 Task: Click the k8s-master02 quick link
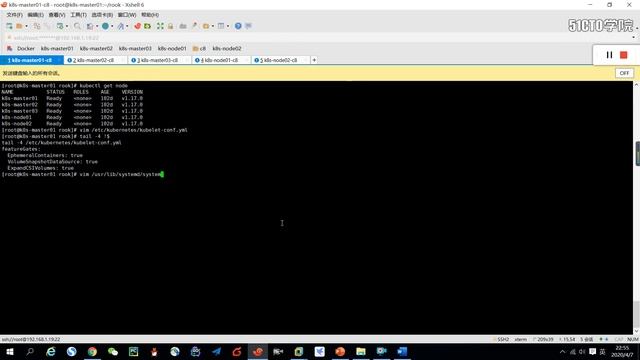click(96, 49)
